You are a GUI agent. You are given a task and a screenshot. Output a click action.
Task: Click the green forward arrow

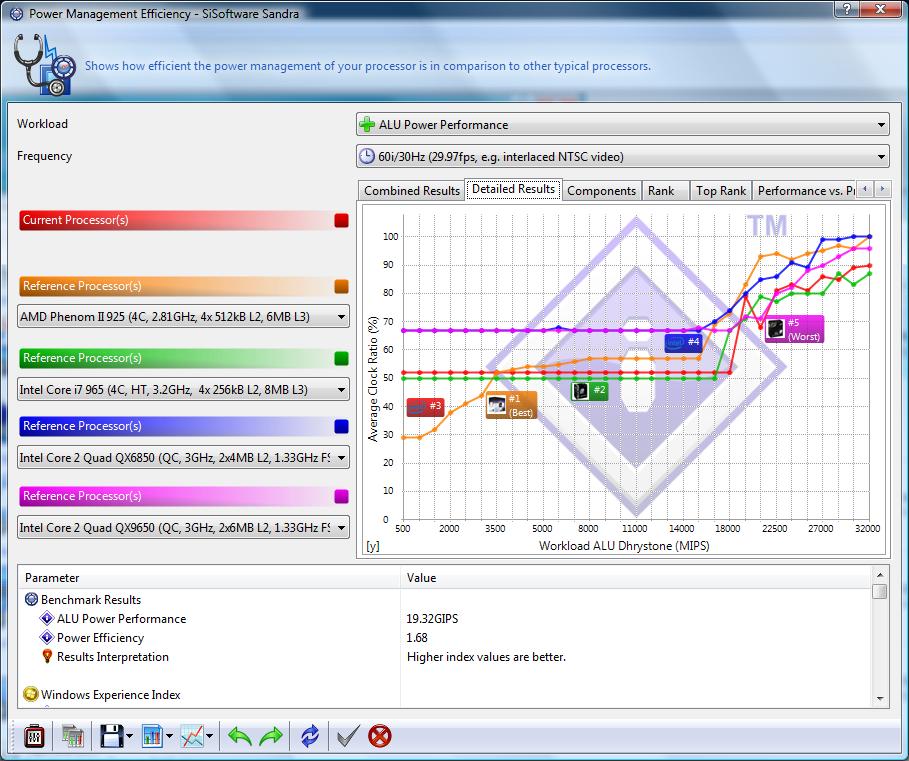tap(272, 737)
